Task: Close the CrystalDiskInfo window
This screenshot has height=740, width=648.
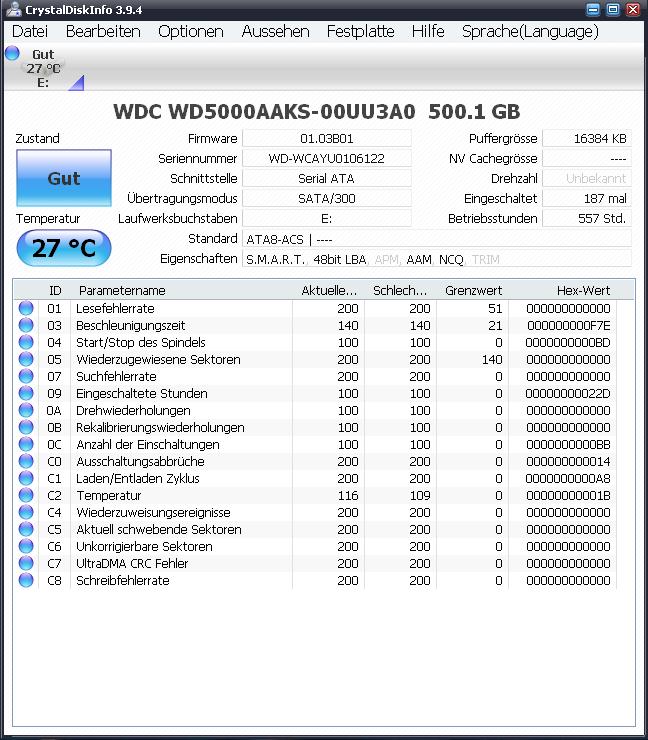Action: [633, 9]
